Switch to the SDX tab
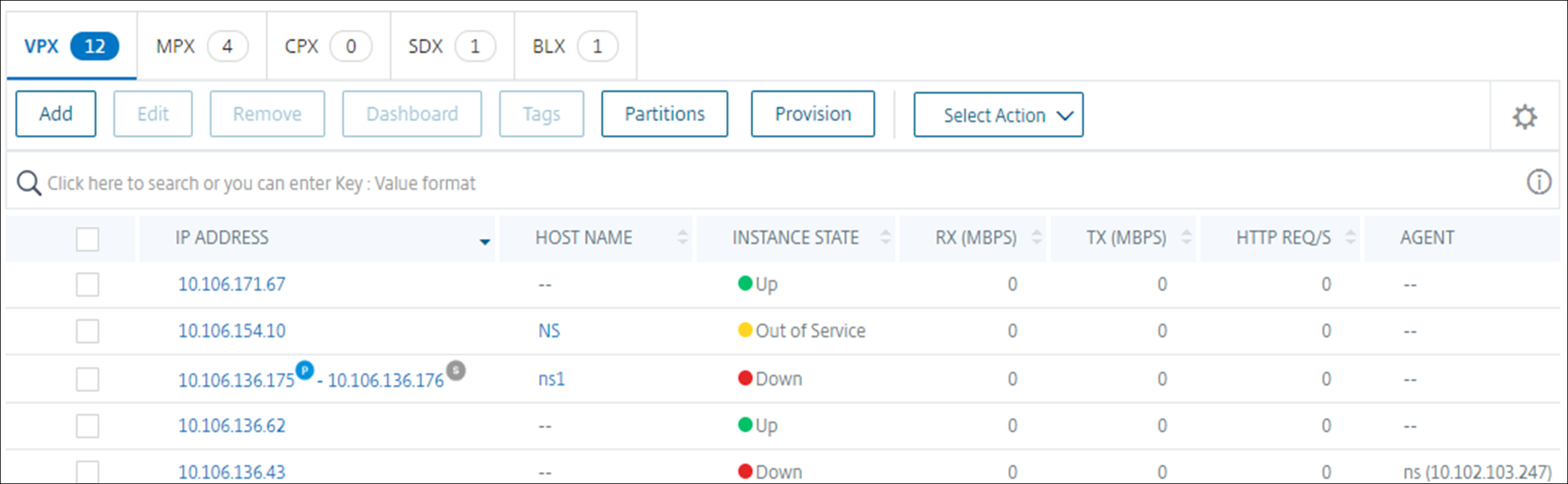The width and height of the screenshot is (1568, 484). tap(452, 46)
